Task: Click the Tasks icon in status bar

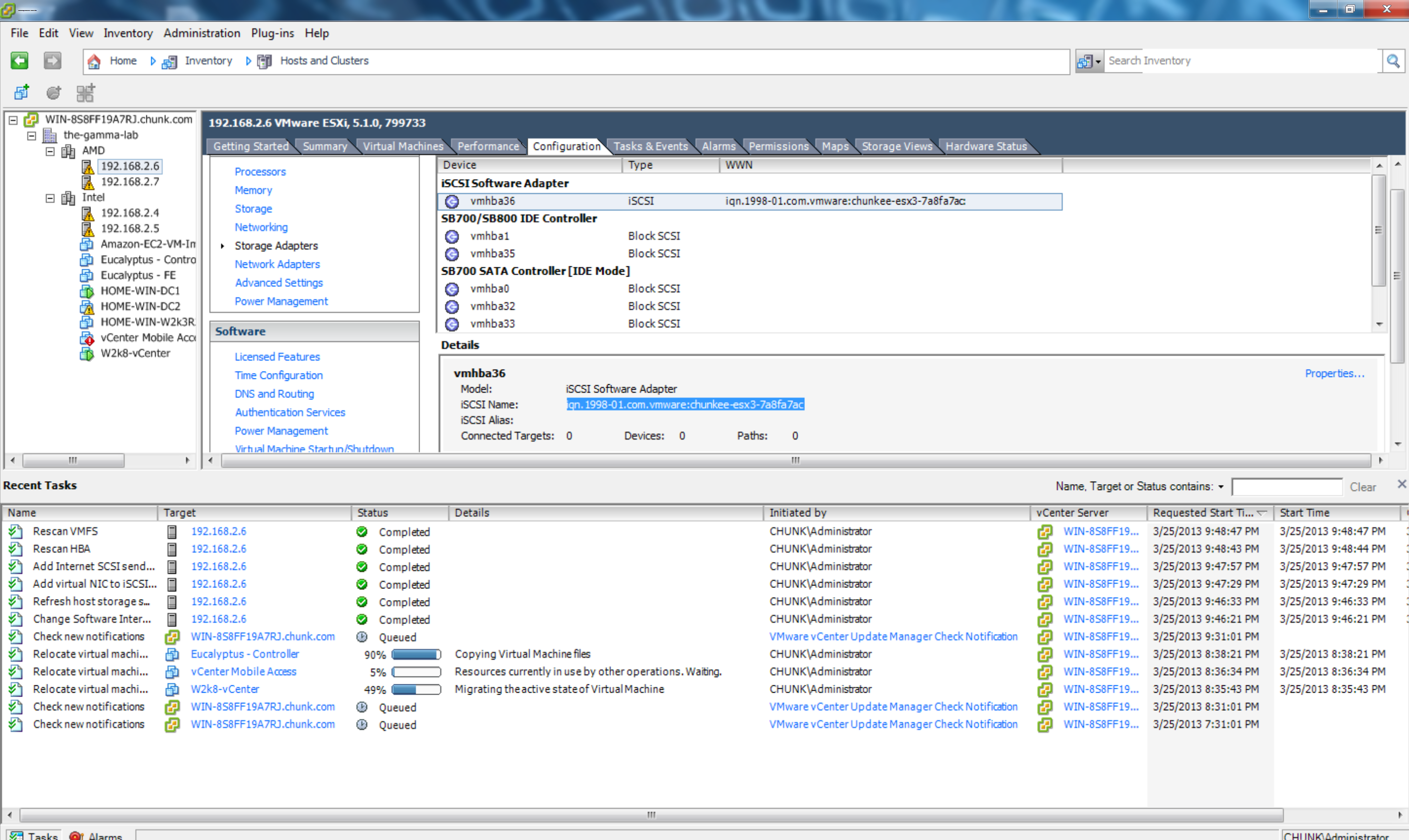Action: [x=17, y=836]
